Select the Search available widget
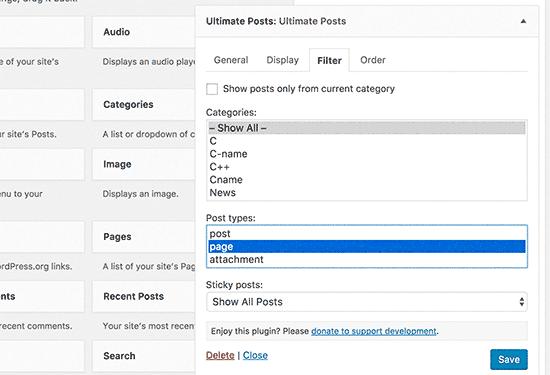The width and height of the screenshot is (550, 375). click(143, 356)
